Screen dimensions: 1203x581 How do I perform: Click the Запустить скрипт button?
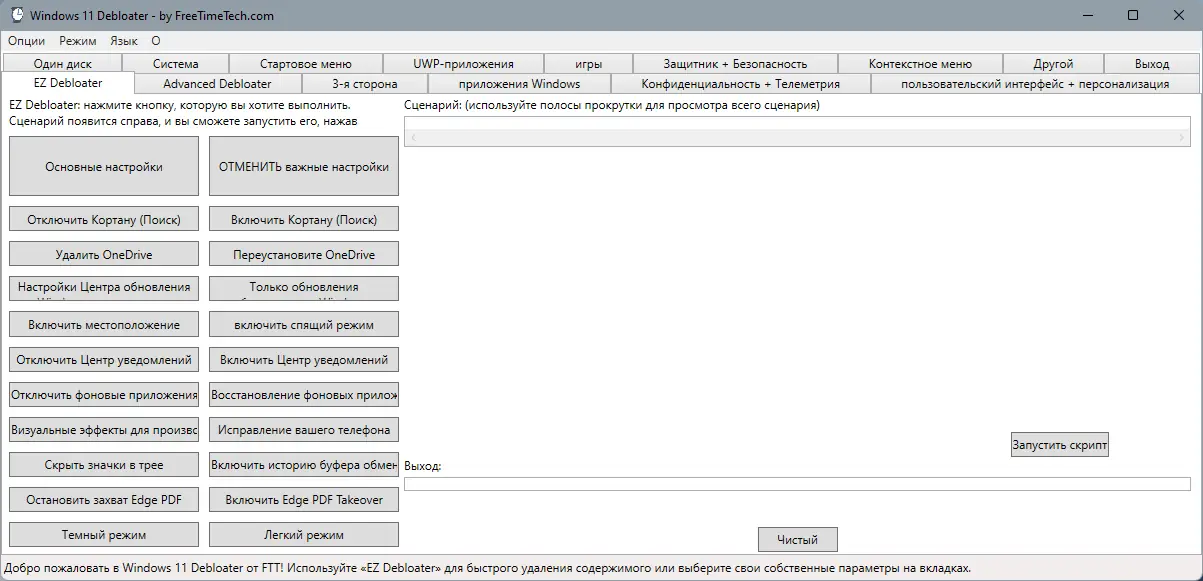(x=1060, y=444)
